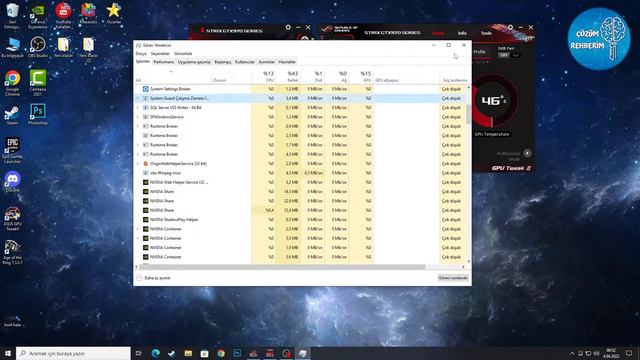The height and width of the screenshot is (360, 640).
Task: Open the yellow star Oyunlar desktop folder
Action: tap(113, 13)
